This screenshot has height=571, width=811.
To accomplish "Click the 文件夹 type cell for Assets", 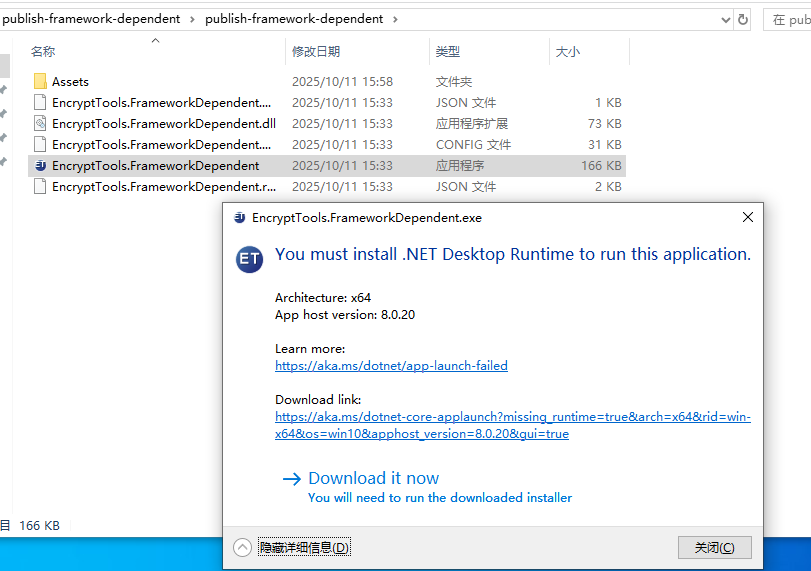I will click(x=454, y=82).
